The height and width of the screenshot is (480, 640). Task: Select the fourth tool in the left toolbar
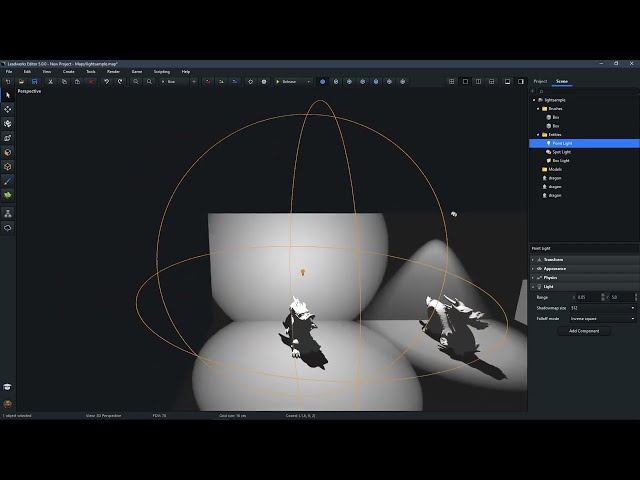8,138
